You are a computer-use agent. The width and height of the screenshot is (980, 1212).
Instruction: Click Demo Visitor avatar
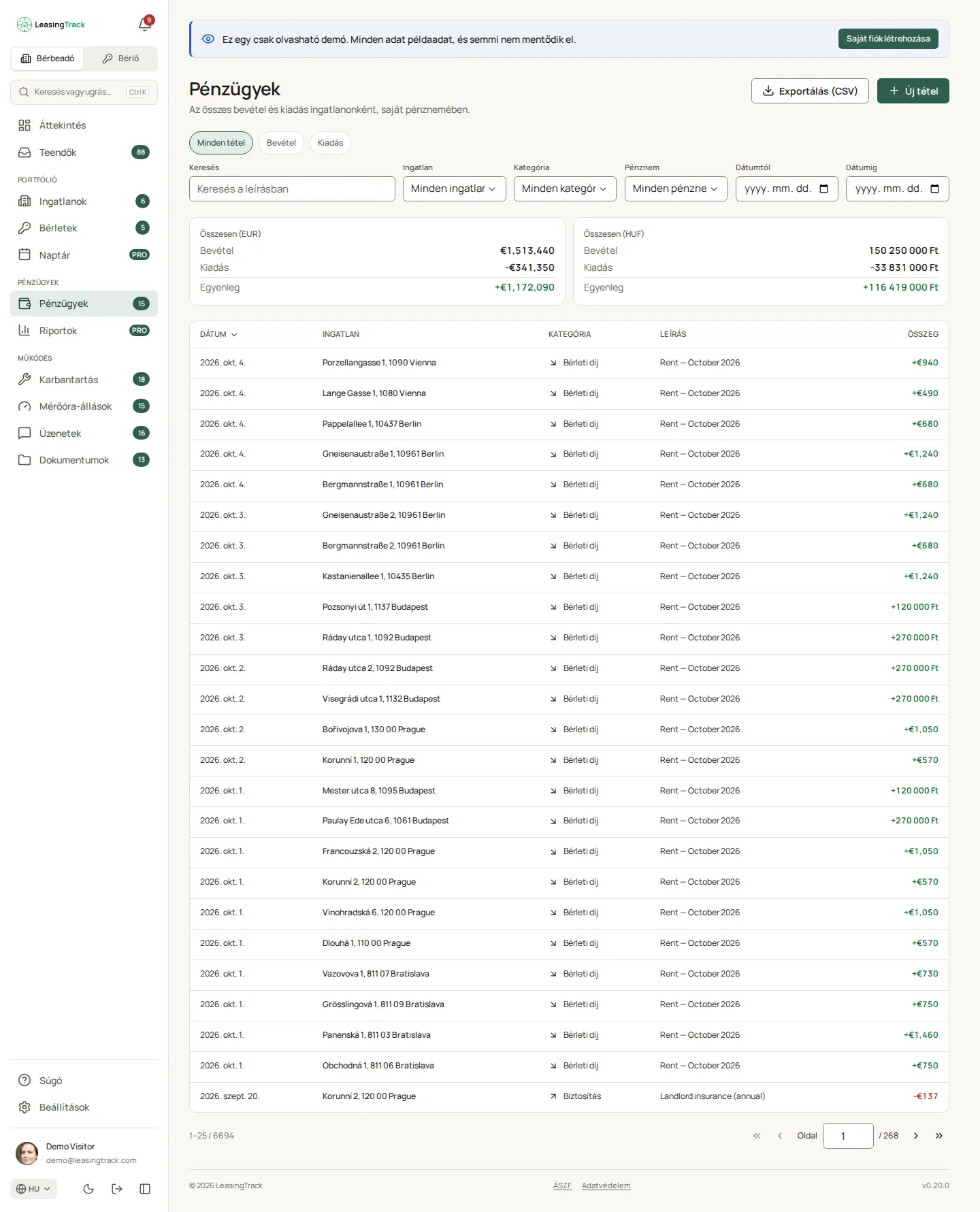(x=27, y=1153)
